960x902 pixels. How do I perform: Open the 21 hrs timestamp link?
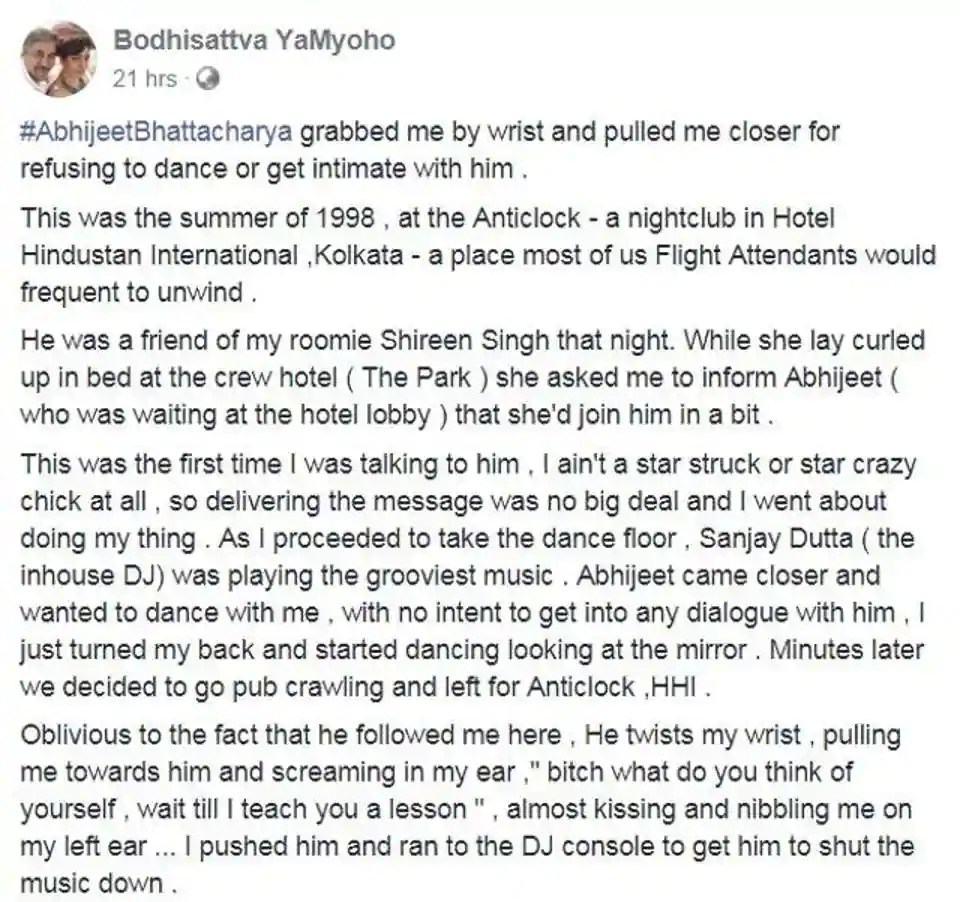[144, 79]
